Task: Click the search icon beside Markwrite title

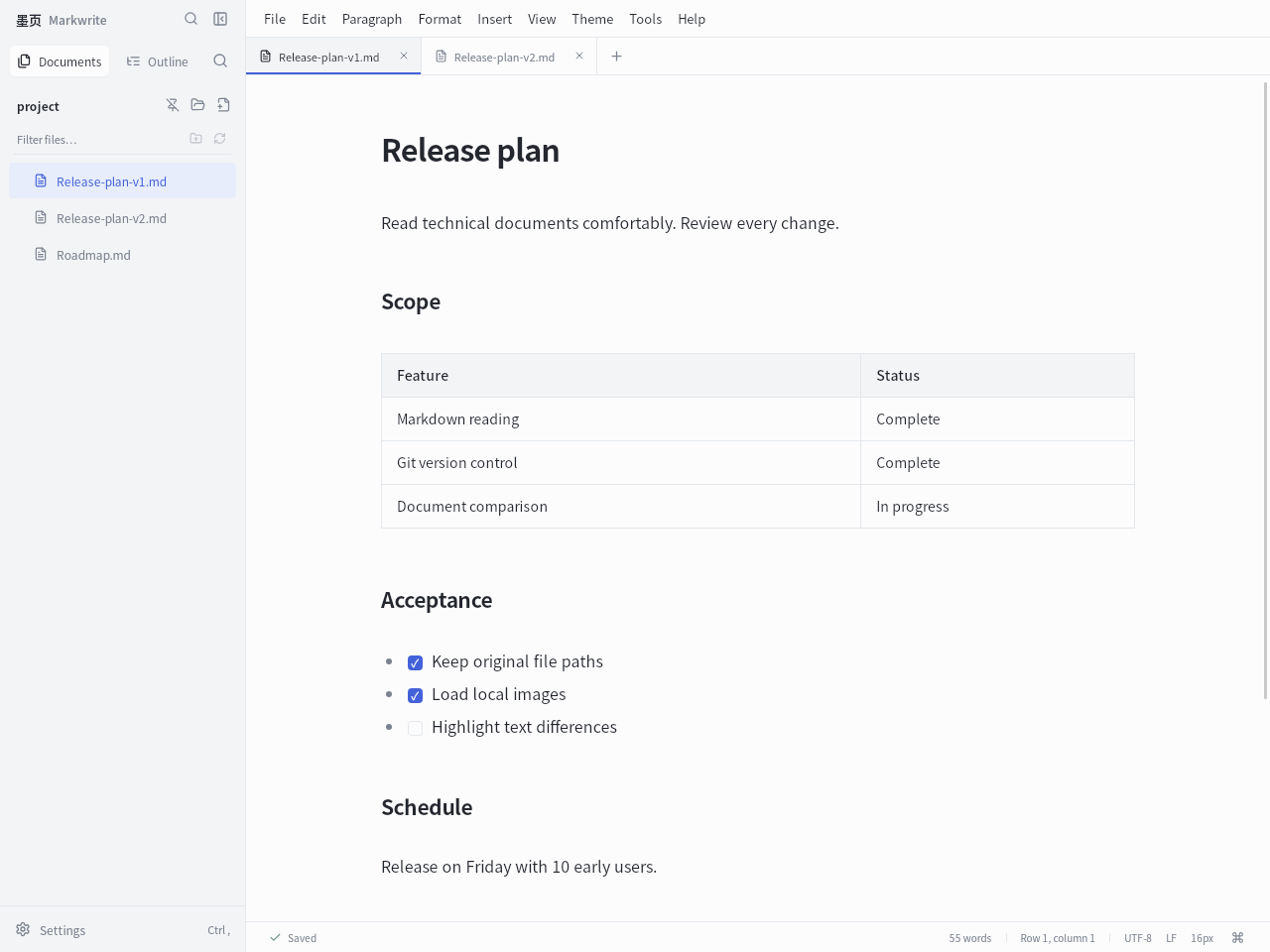Action: click(190, 19)
